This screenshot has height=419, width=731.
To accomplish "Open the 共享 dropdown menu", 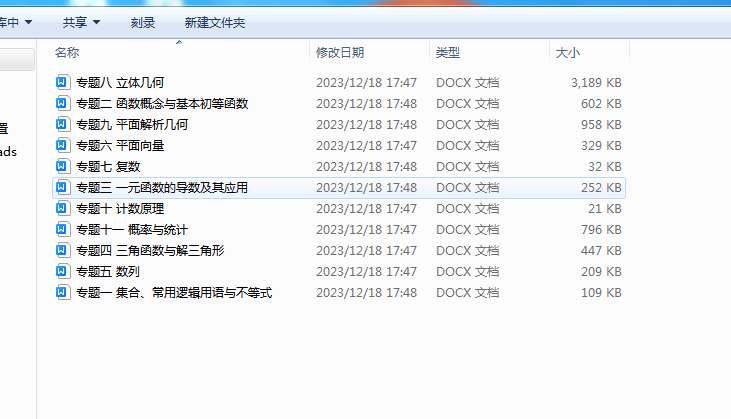I will click(82, 22).
